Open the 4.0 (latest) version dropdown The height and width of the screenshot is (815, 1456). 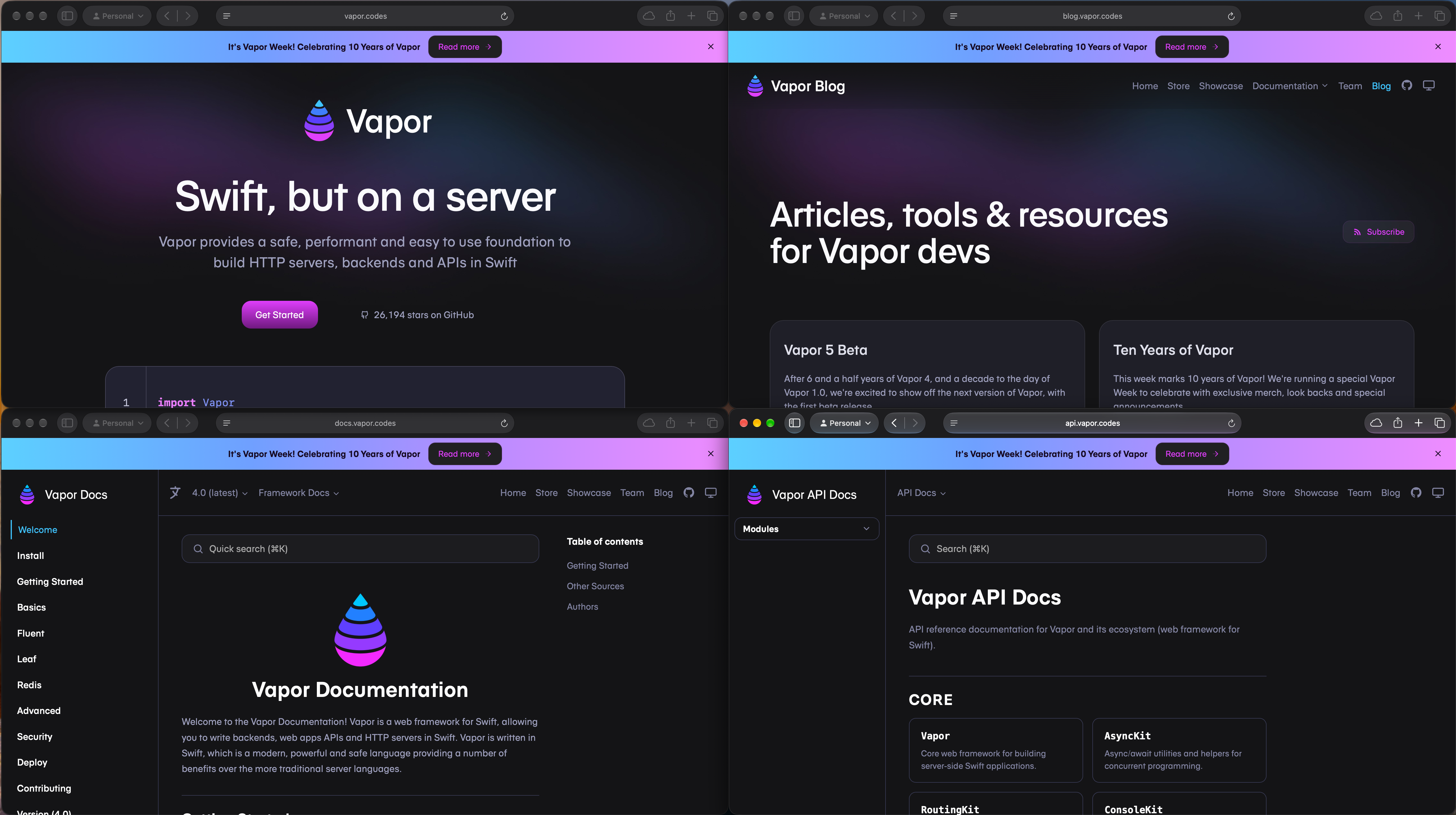[x=220, y=493]
